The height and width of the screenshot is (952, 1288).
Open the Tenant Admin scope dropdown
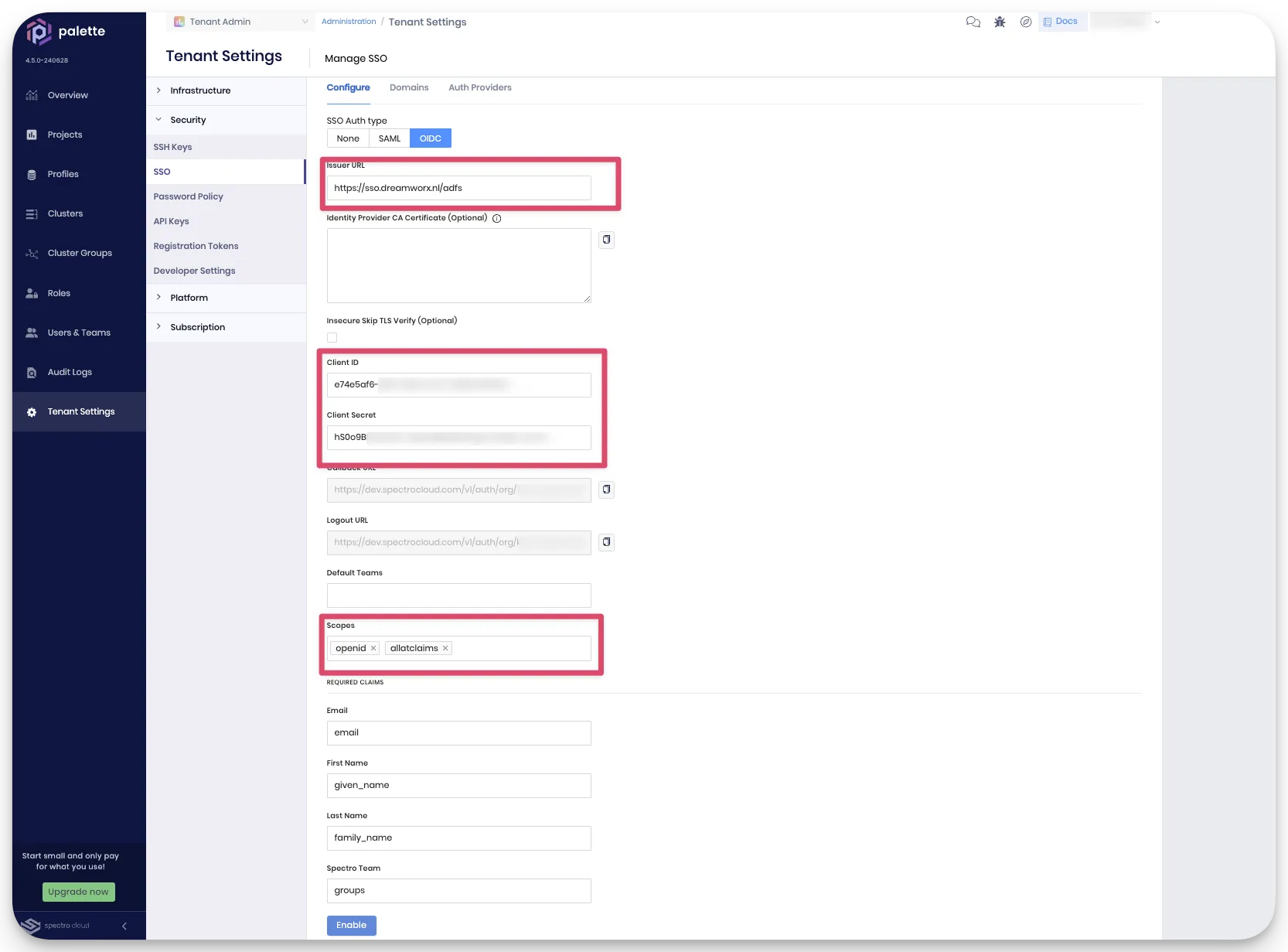pyautogui.click(x=240, y=22)
